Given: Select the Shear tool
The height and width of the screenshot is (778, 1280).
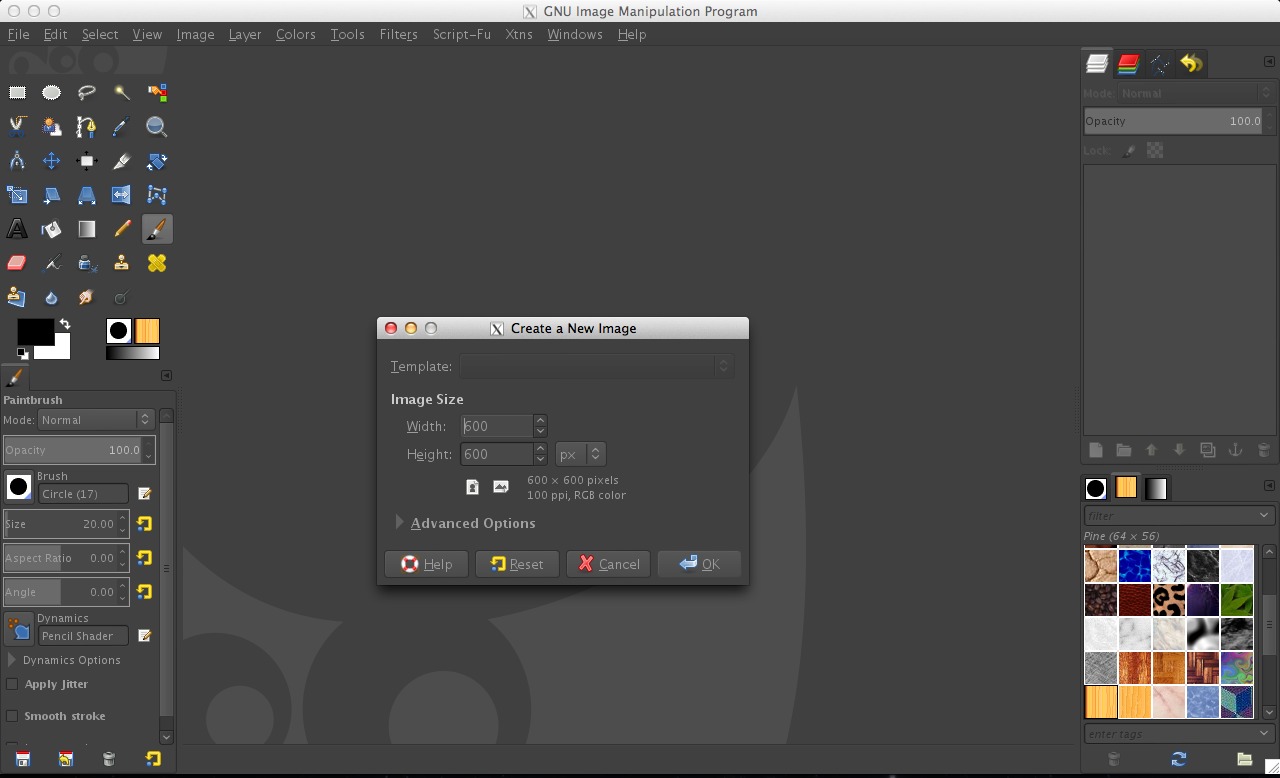Looking at the screenshot, I should coord(52,195).
